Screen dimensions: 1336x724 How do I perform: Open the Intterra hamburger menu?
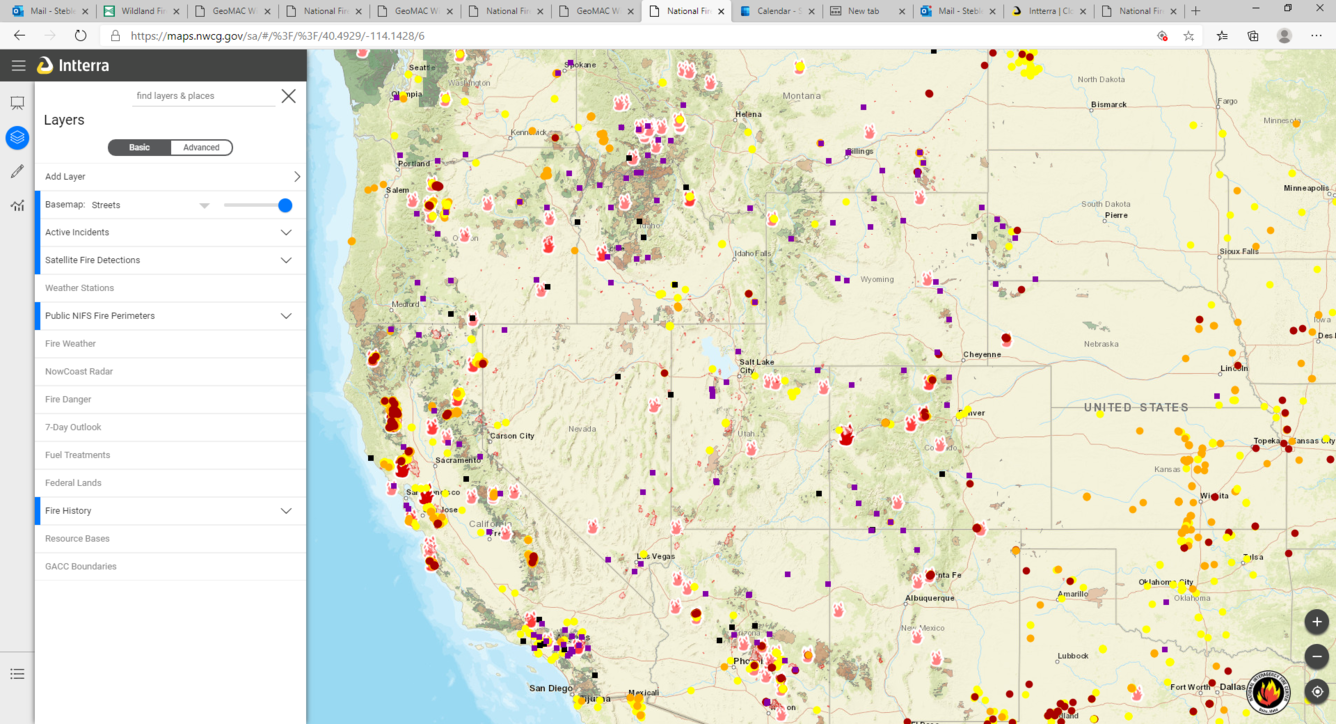(x=18, y=66)
